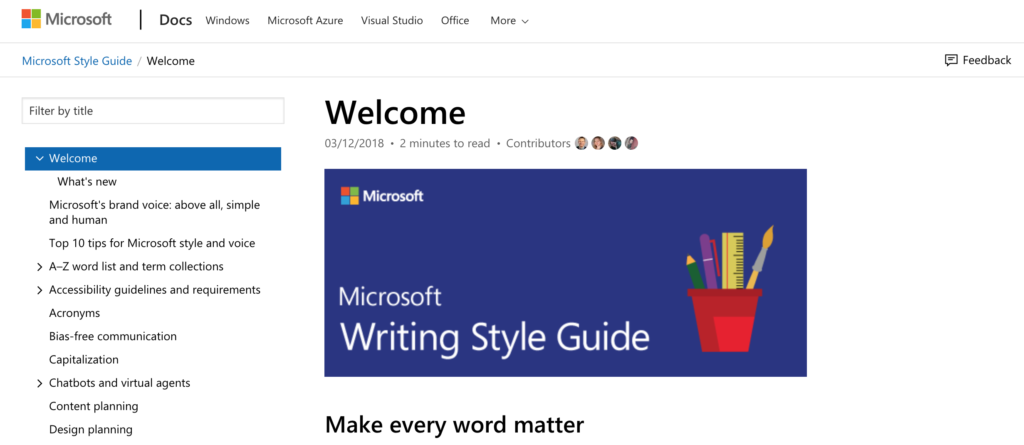1024x445 pixels.
Task: Open the Content planning page
Action: click(x=93, y=406)
